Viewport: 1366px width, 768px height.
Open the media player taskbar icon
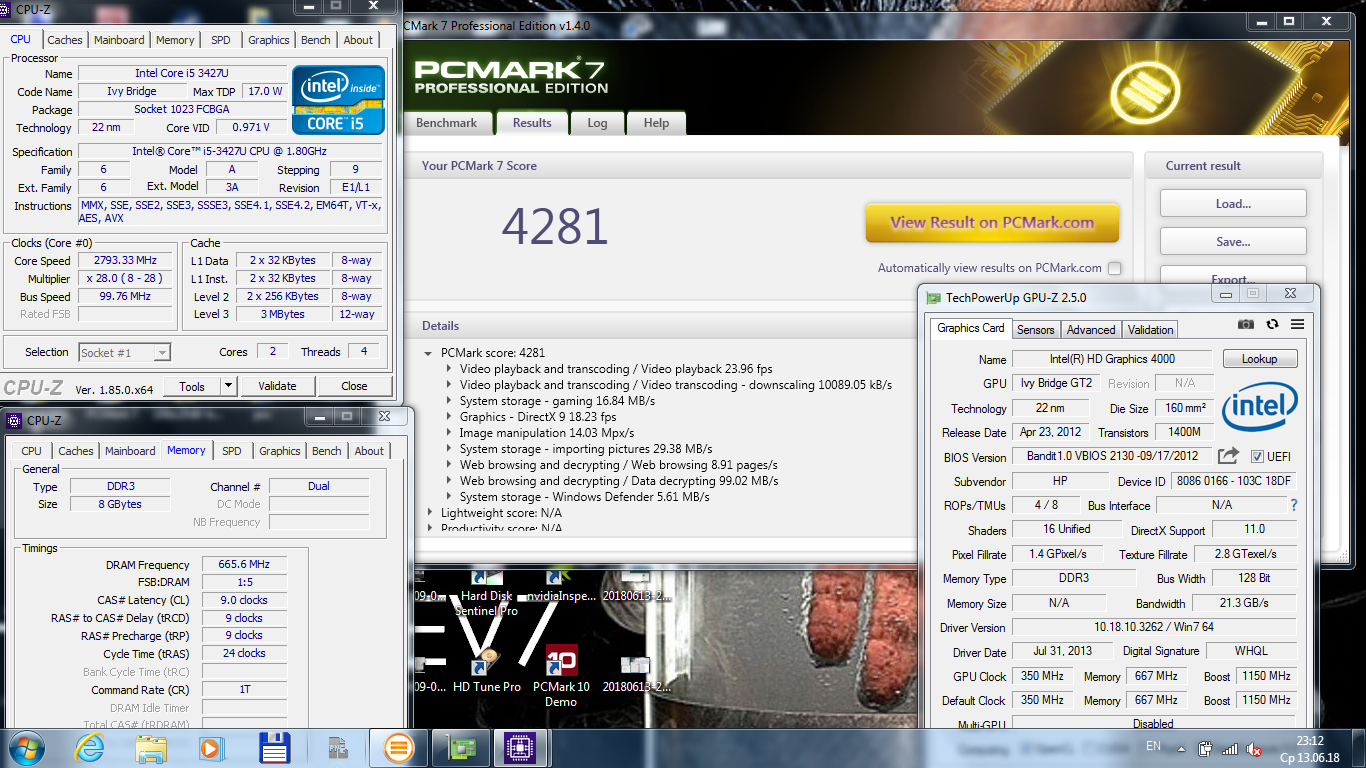[211, 747]
